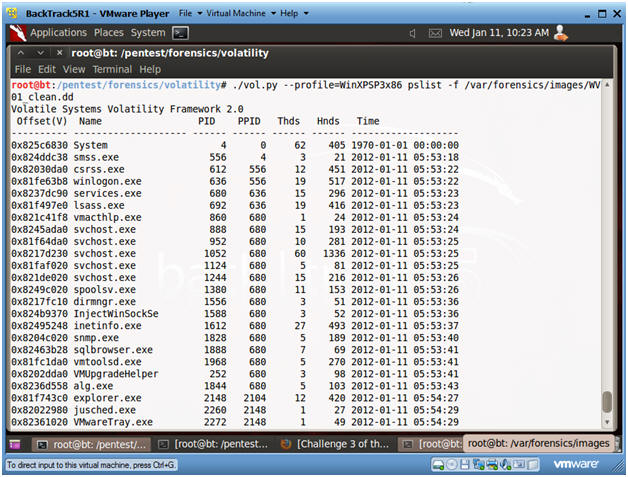Click the BackTrack dragon logo icon

18,33
